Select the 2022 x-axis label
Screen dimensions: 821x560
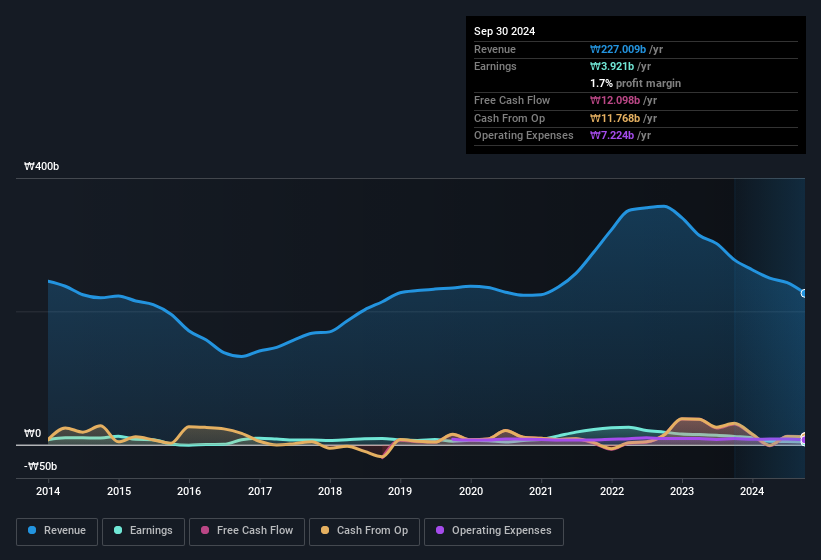coord(612,491)
